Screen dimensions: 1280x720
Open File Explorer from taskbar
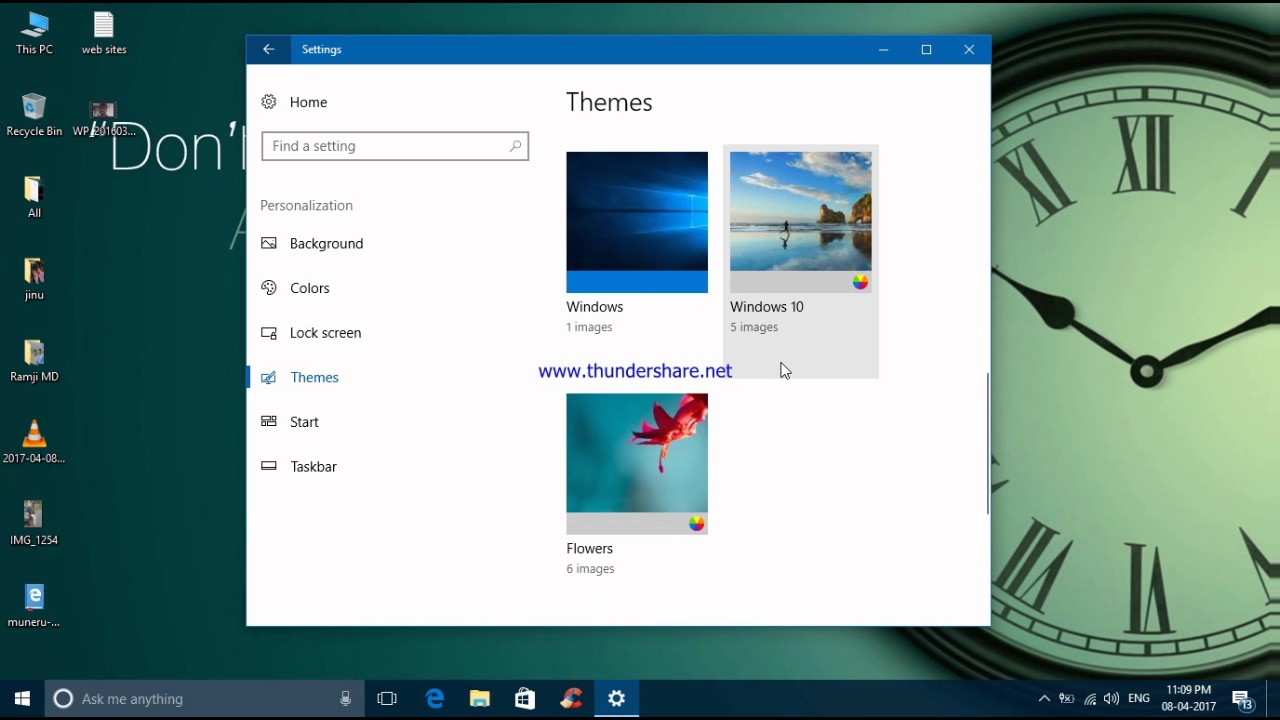pos(480,699)
